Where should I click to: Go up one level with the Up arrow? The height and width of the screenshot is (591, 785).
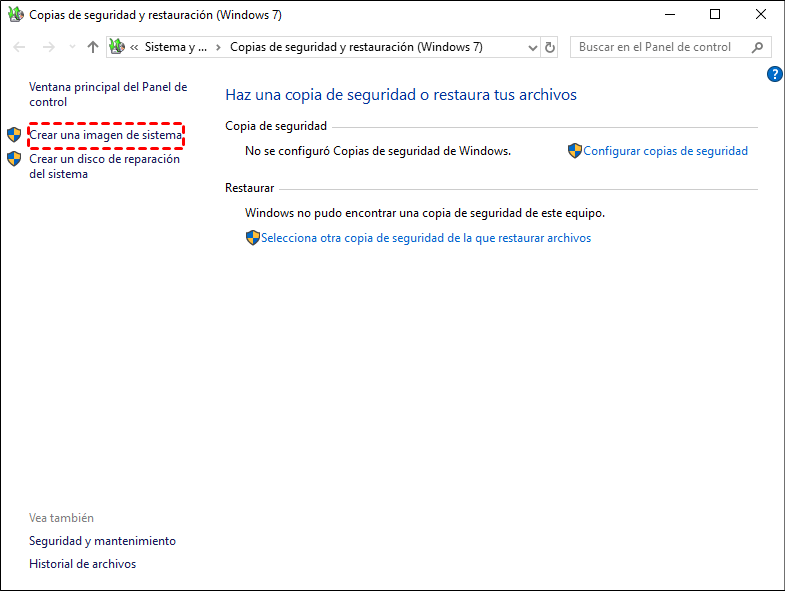coord(93,47)
